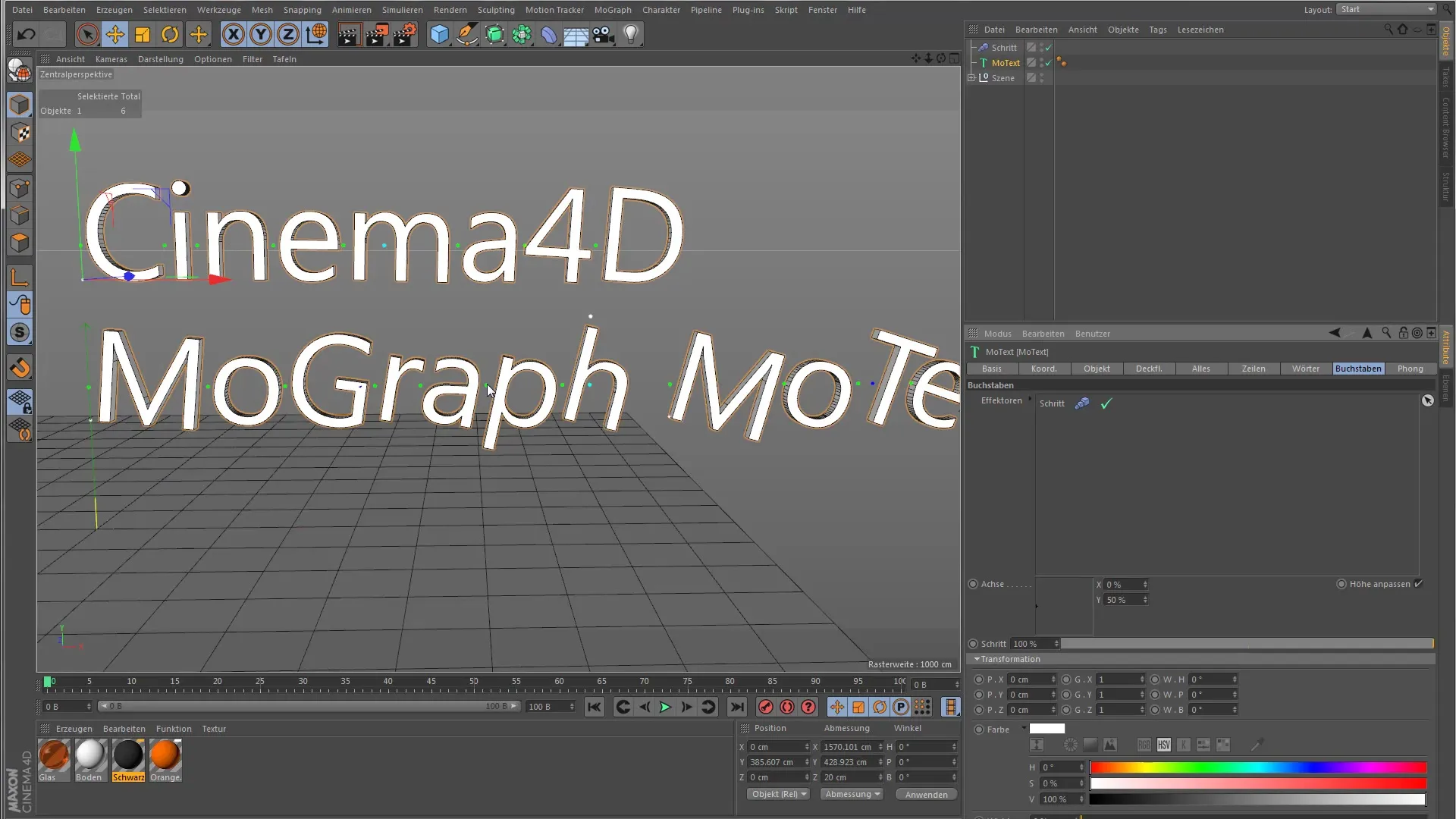Toggle position keyframe recording

tap(837, 707)
